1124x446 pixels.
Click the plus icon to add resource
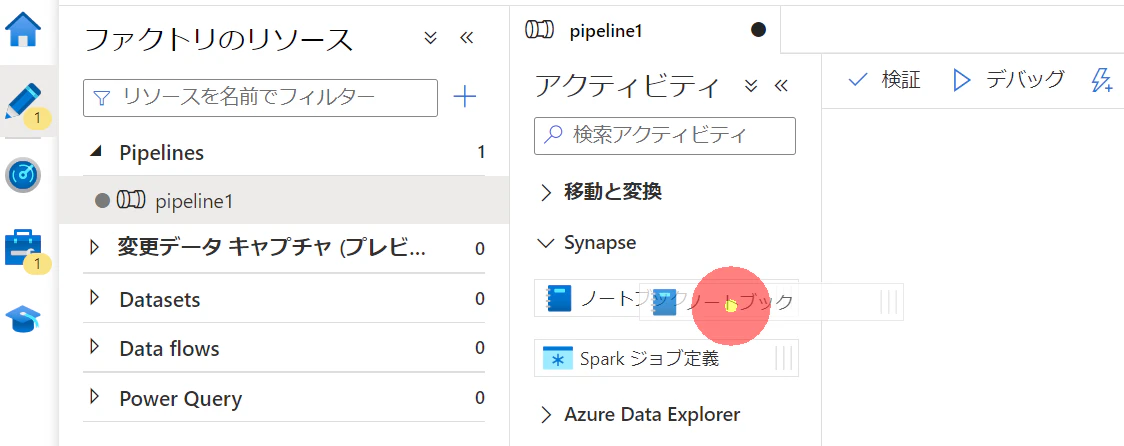tap(465, 96)
